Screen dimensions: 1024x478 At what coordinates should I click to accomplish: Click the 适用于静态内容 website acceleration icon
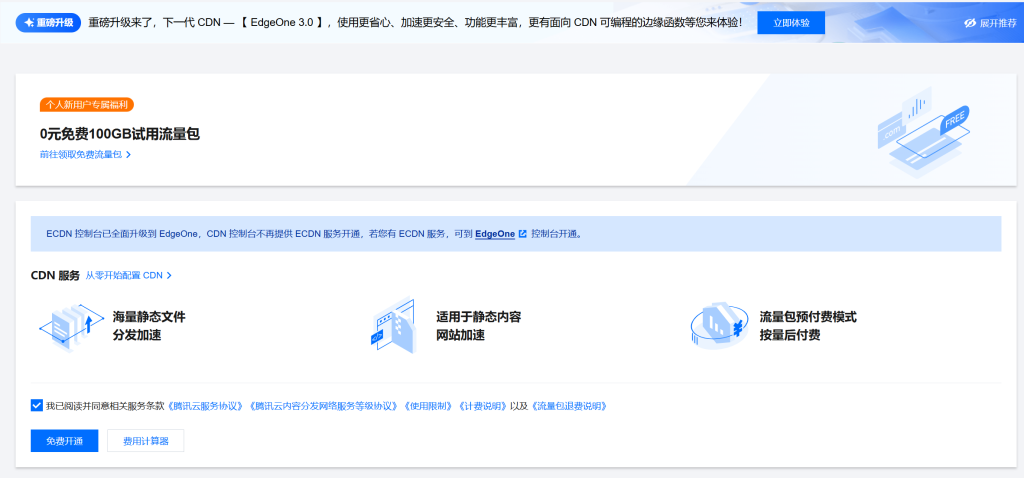[x=392, y=326]
